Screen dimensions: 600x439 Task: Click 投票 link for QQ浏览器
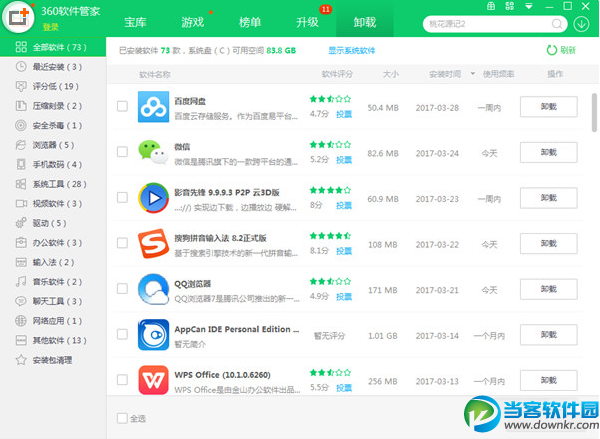pyautogui.click(x=344, y=297)
